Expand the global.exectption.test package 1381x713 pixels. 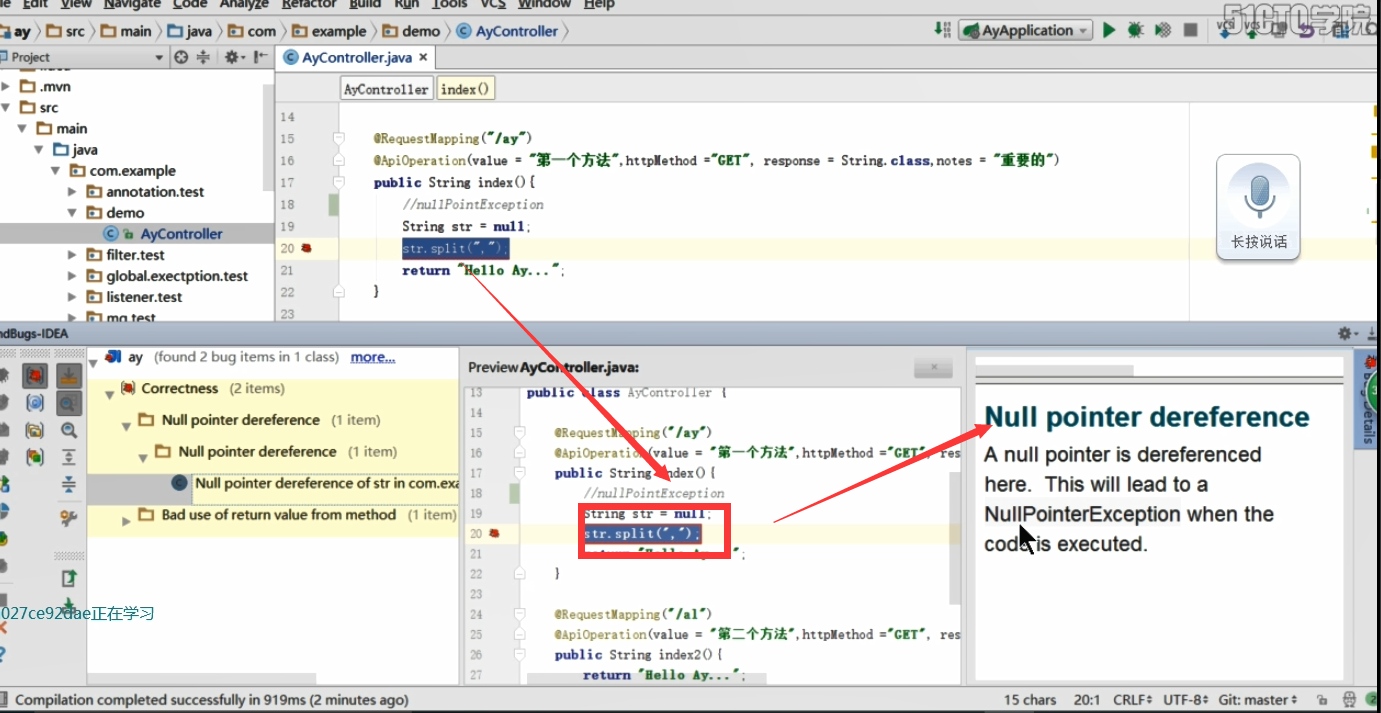(x=72, y=276)
